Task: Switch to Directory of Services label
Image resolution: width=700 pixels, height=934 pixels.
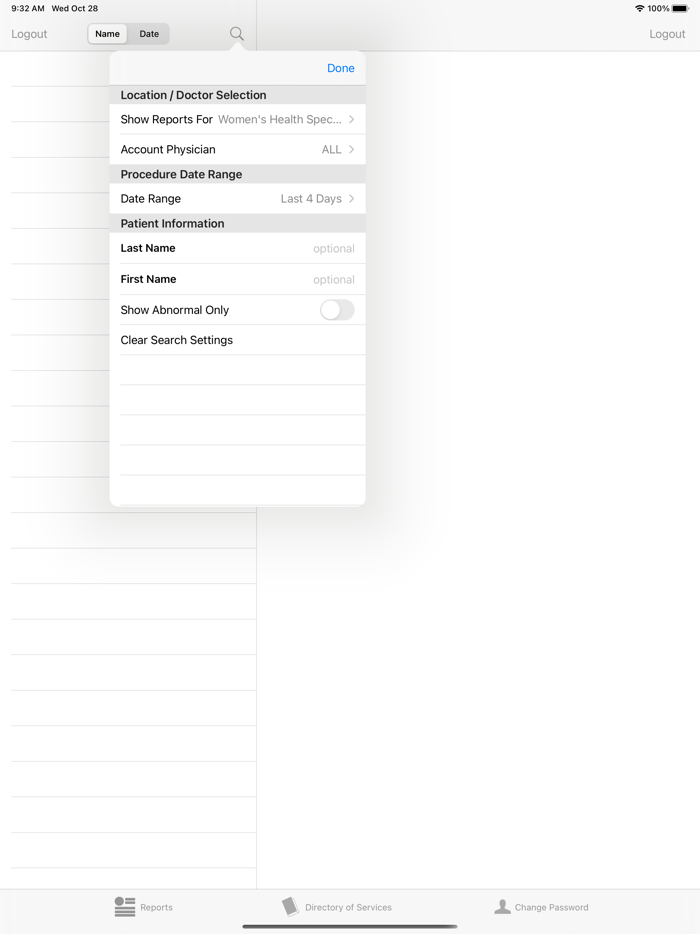Action: [x=348, y=907]
